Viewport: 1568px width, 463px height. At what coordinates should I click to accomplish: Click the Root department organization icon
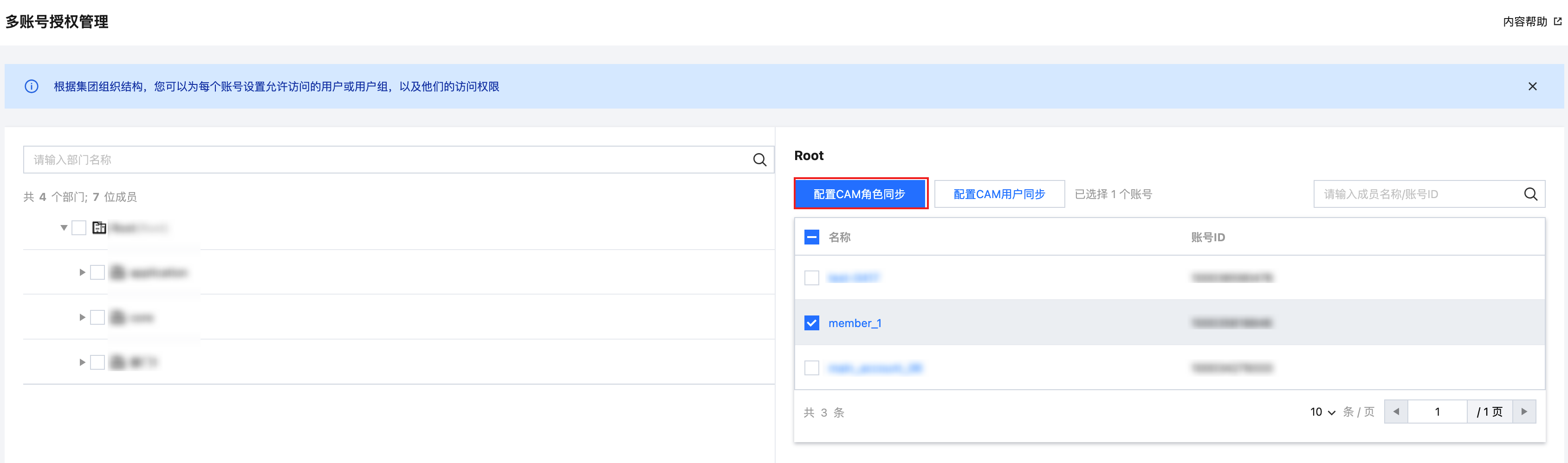pyautogui.click(x=99, y=228)
